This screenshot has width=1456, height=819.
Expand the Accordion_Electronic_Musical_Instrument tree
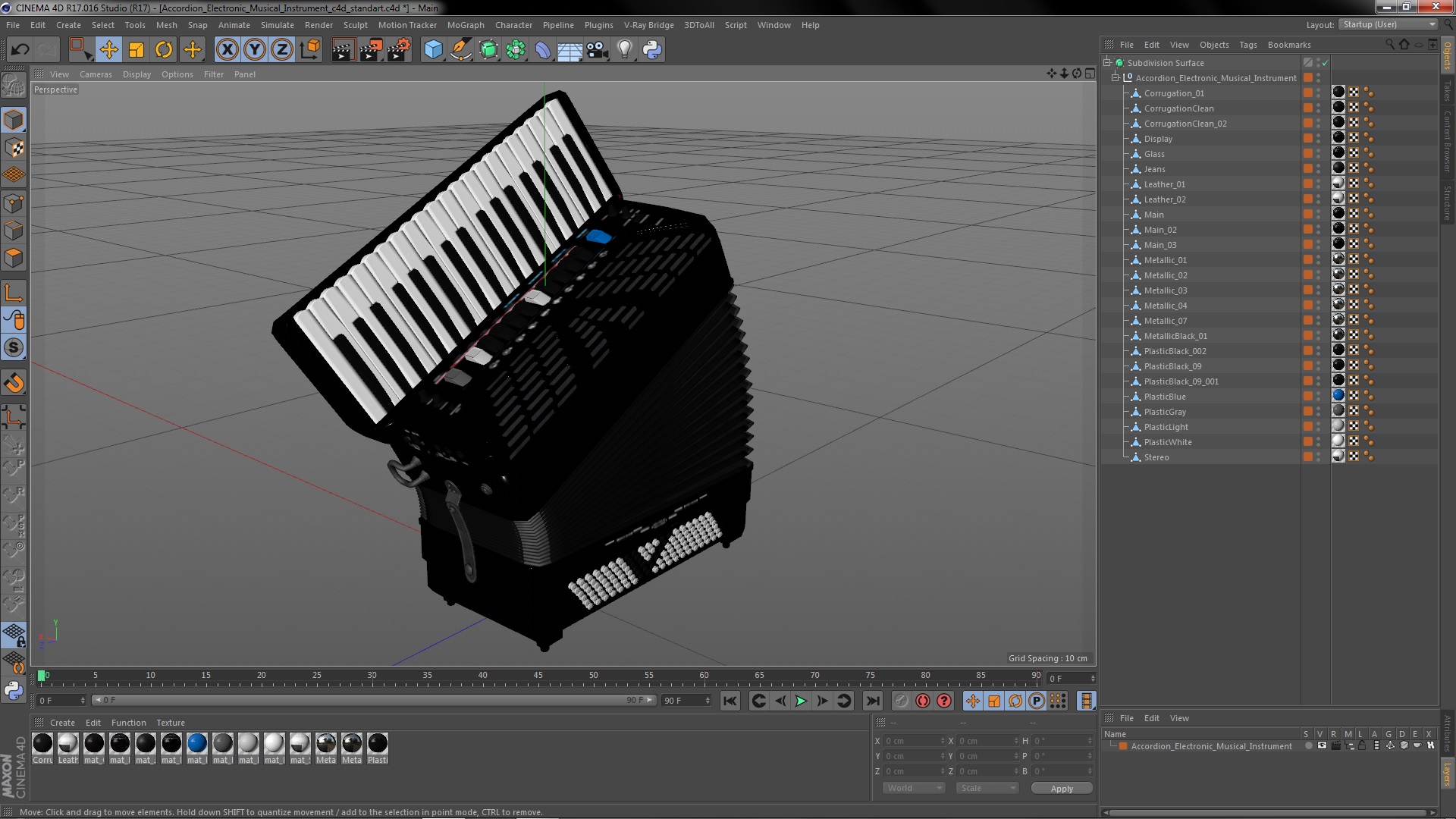point(1117,77)
